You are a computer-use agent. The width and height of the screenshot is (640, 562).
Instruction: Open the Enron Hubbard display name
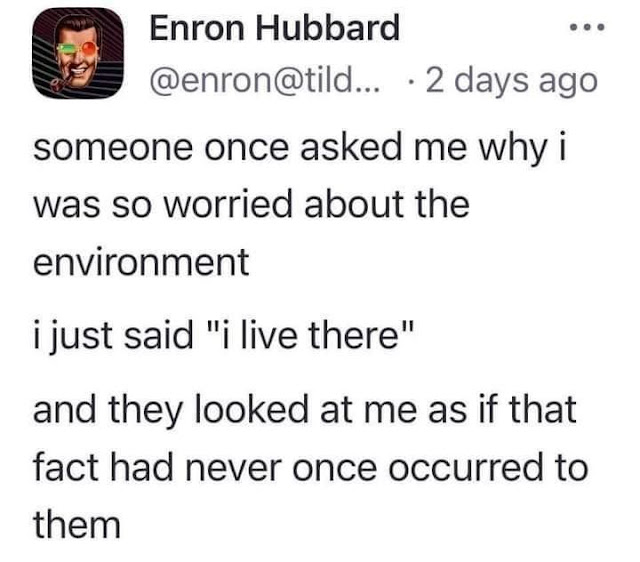pyautogui.click(x=274, y=28)
